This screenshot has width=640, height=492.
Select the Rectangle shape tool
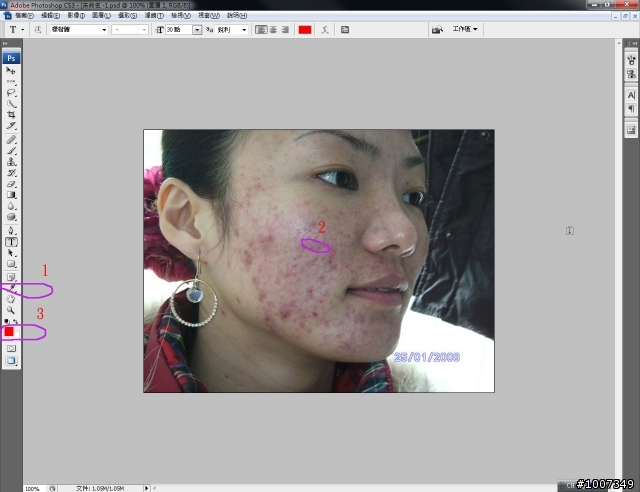[11, 264]
